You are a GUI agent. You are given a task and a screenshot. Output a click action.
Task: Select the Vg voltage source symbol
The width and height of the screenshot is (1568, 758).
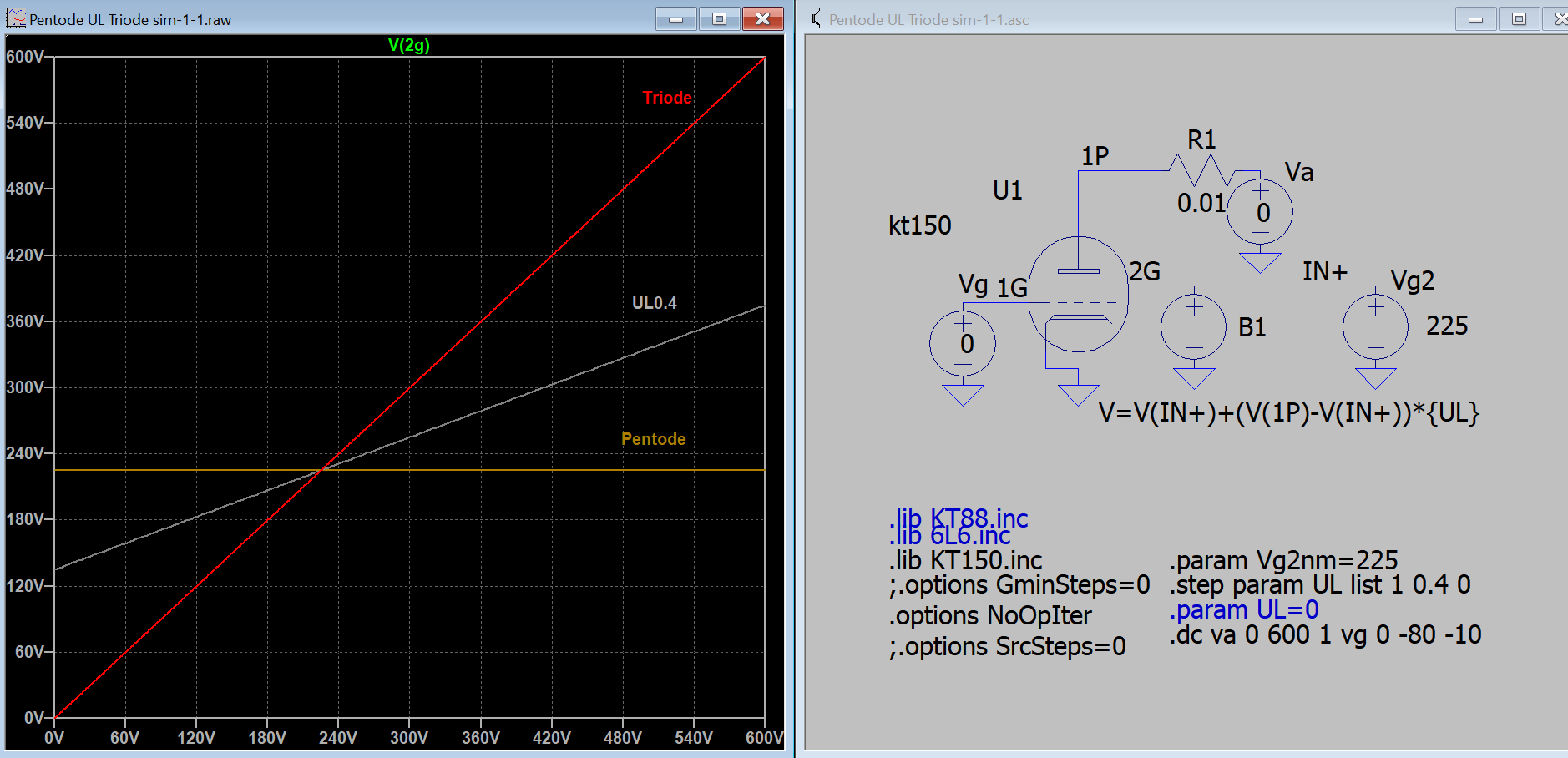pyautogui.click(x=963, y=343)
